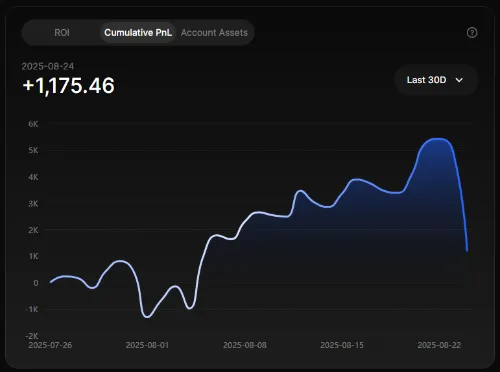Screen dimensions: 500x372
Task: Open the Last 30D range dropdown
Action: 436,80
